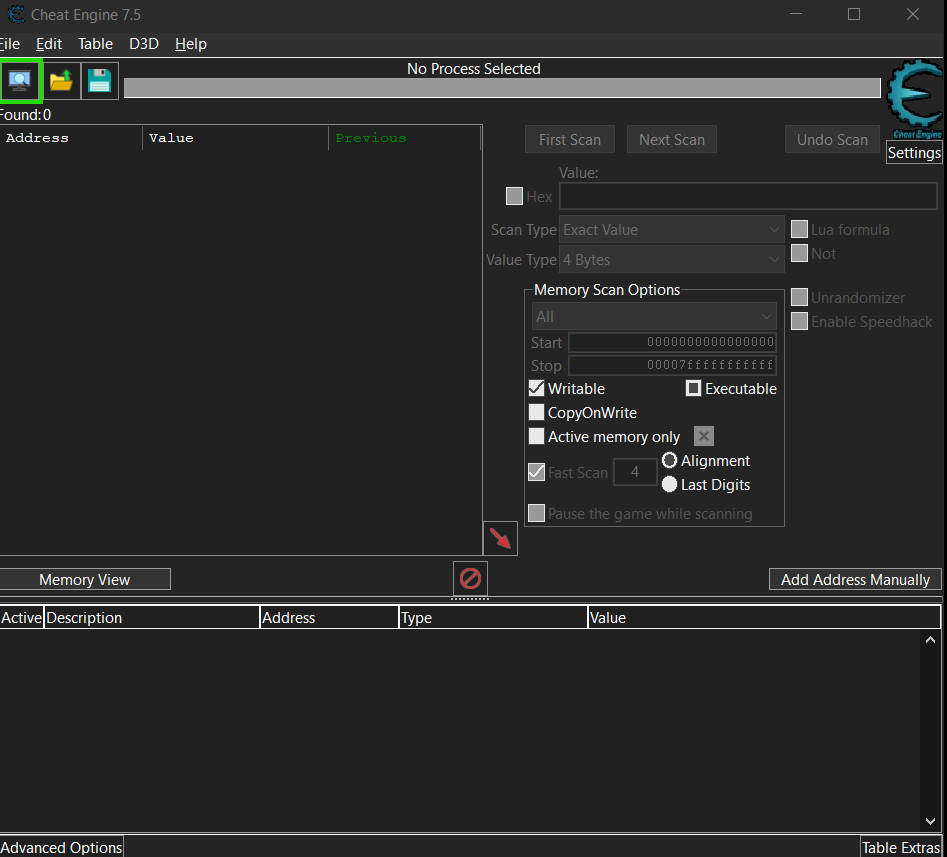The width and height of the screenshot is (947, 857).
Task: Click the Value column header in results
Action: pyautogui.click(x=236, y=138)
